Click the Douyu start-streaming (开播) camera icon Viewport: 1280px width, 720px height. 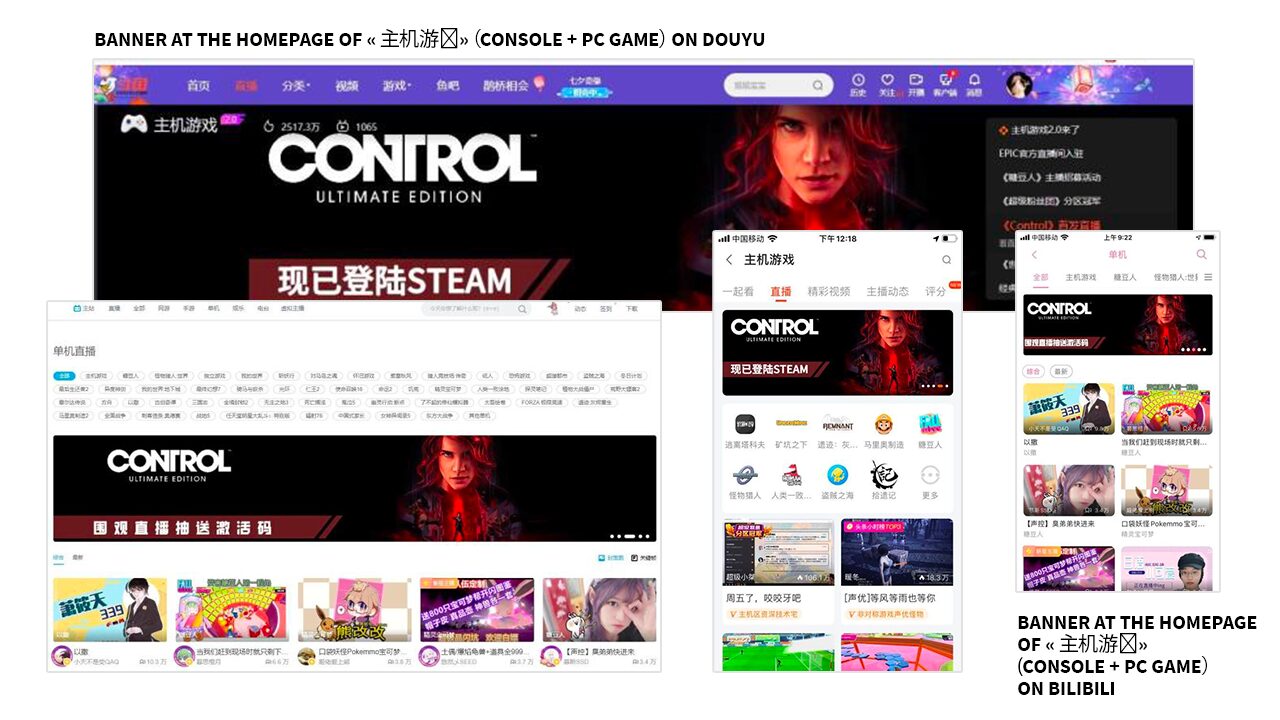click(x=916, y=80)
